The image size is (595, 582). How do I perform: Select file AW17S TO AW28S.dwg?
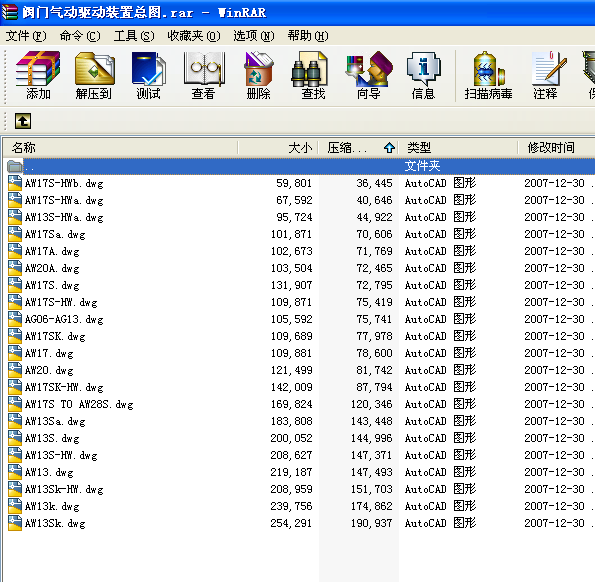coord(79,404)
